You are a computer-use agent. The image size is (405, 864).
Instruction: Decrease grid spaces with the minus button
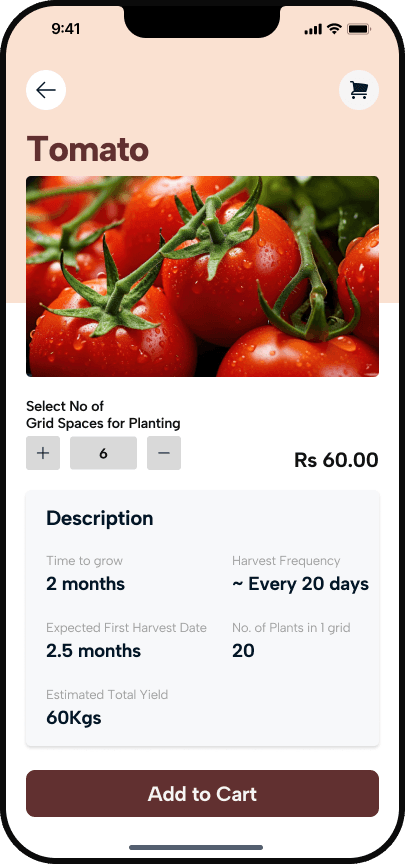[164, 453]
